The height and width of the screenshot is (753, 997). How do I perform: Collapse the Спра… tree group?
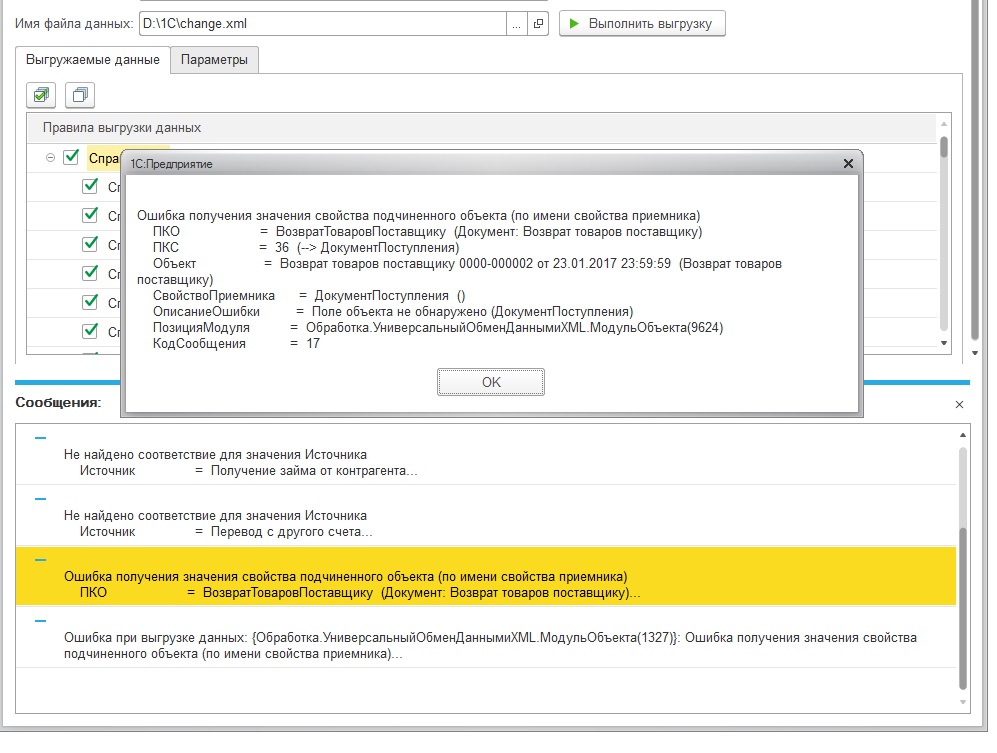click(50, 158)
